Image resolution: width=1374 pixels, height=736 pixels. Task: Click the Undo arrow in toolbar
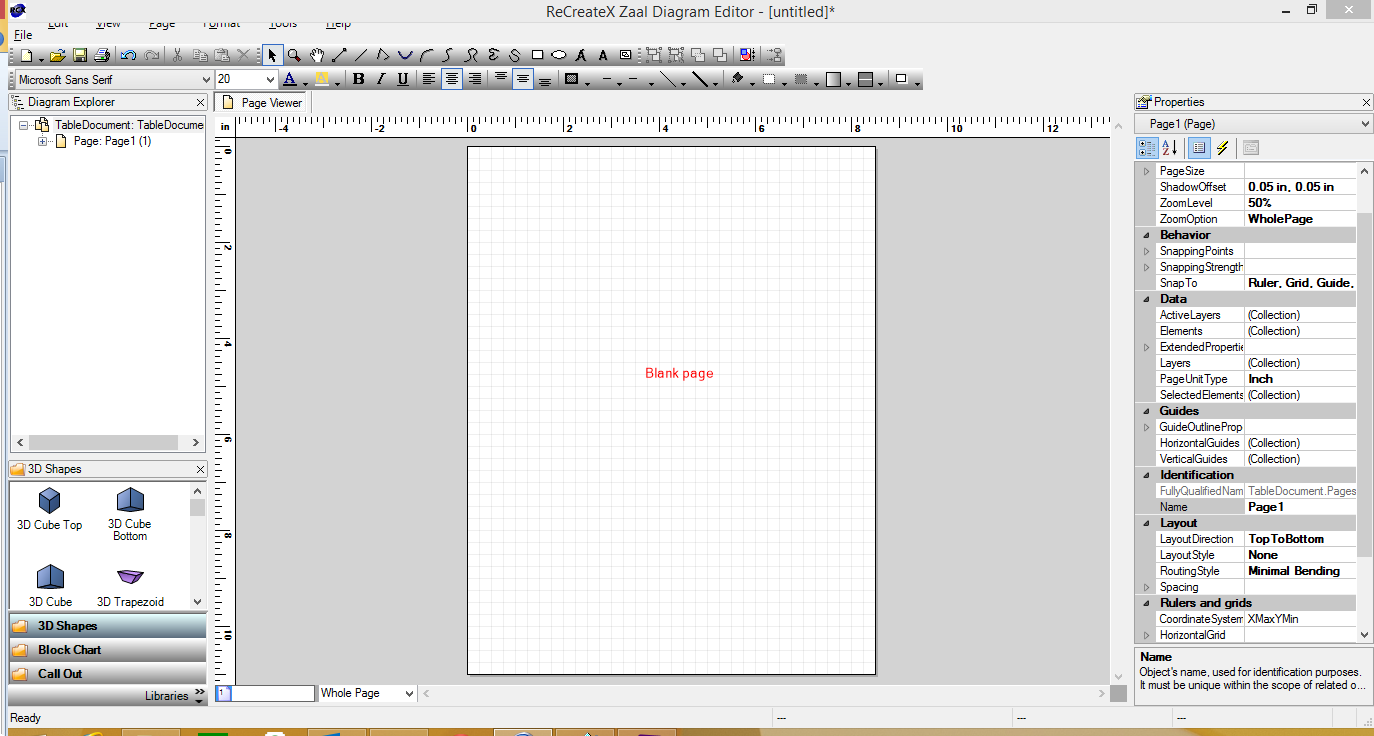[128, 55]
